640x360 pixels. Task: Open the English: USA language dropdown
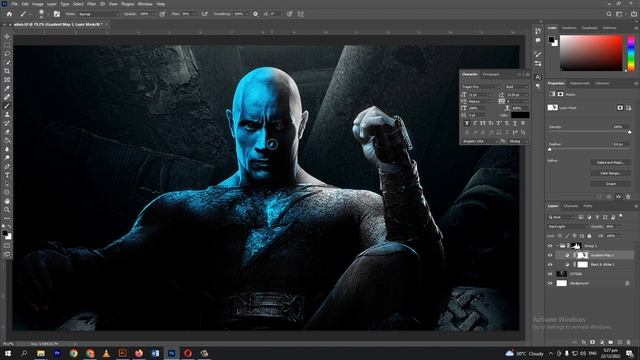tap(480, 141)
